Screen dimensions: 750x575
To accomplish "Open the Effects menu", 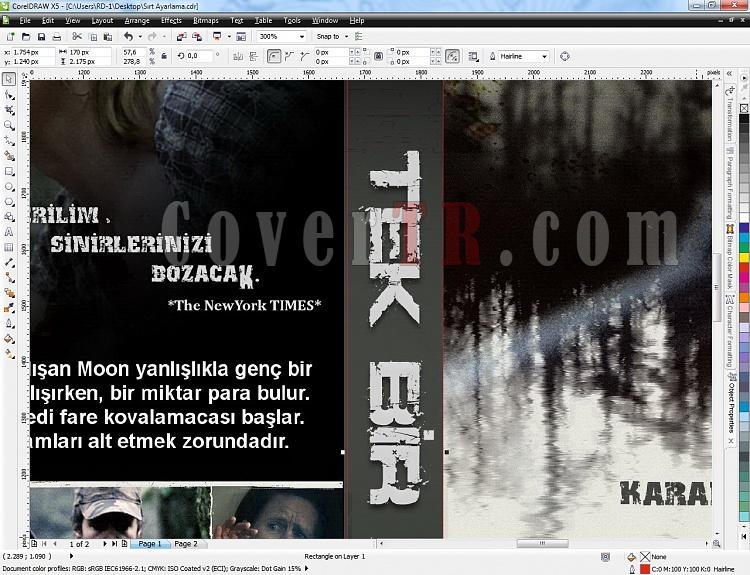I will coord(171,21).
